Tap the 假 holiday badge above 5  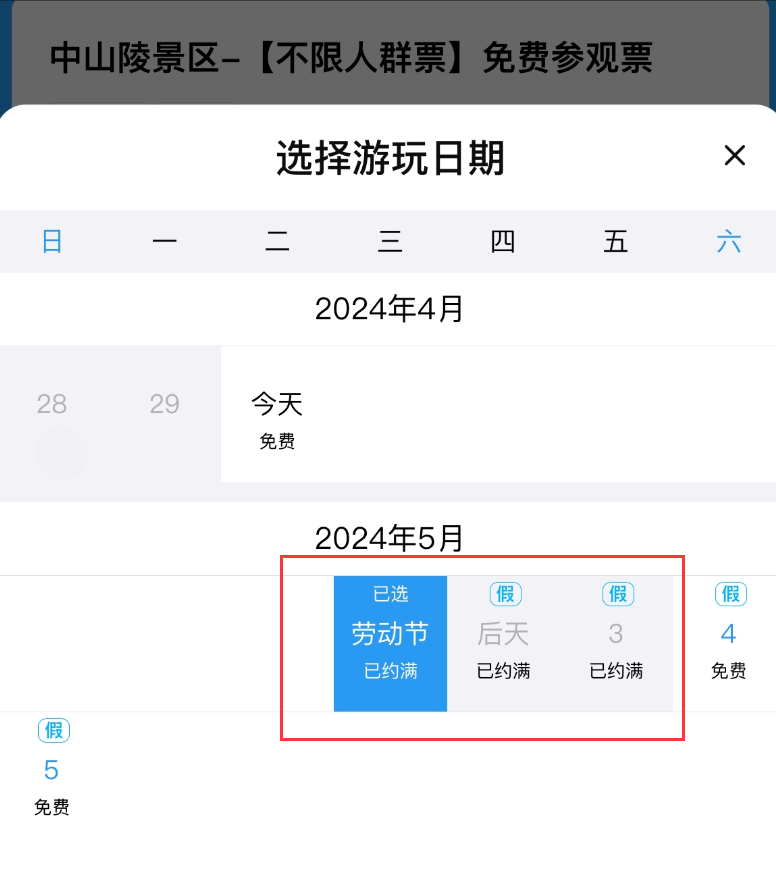pos(54,730)
